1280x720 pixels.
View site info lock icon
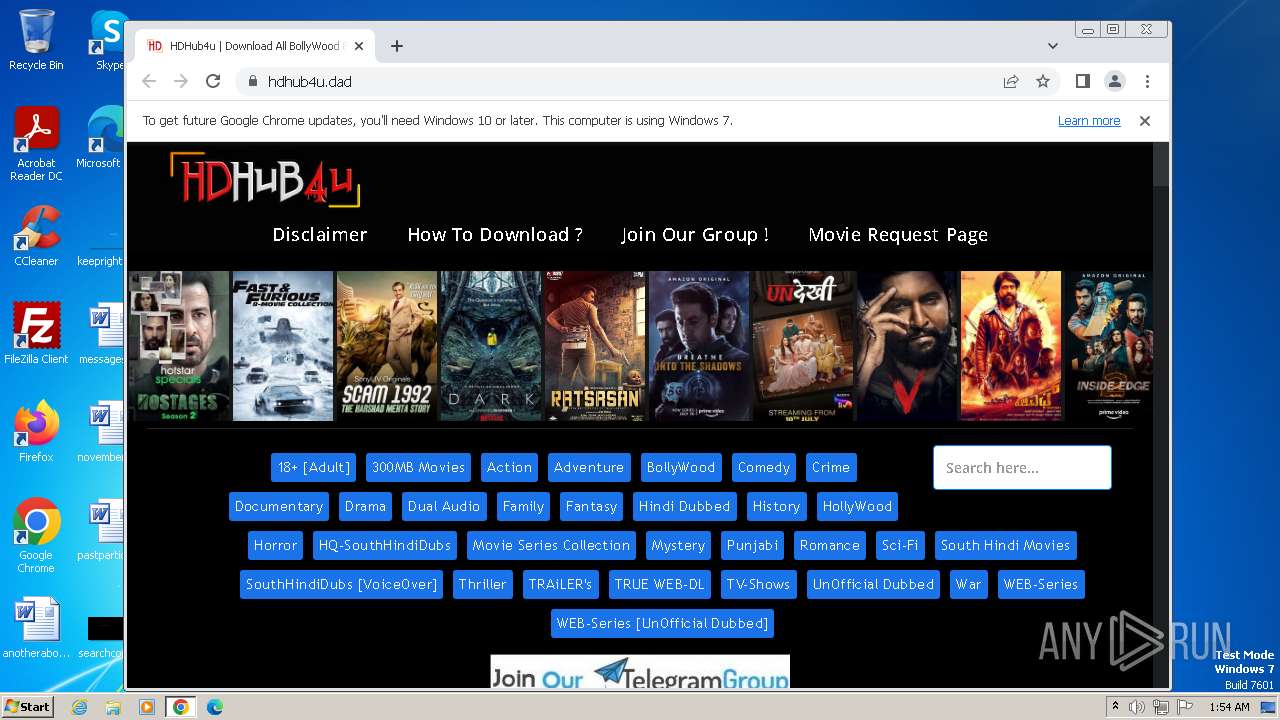[x=252, y=82]
